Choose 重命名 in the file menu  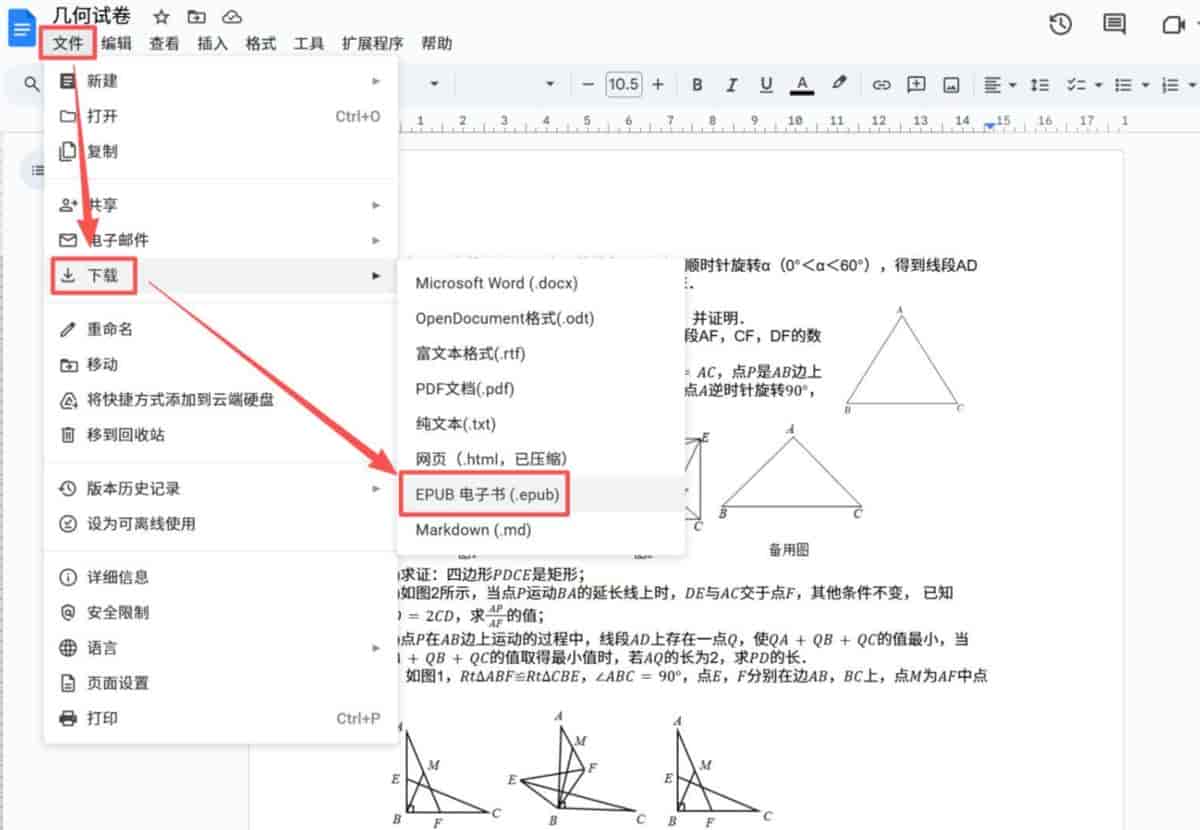(x=221, y=329)
